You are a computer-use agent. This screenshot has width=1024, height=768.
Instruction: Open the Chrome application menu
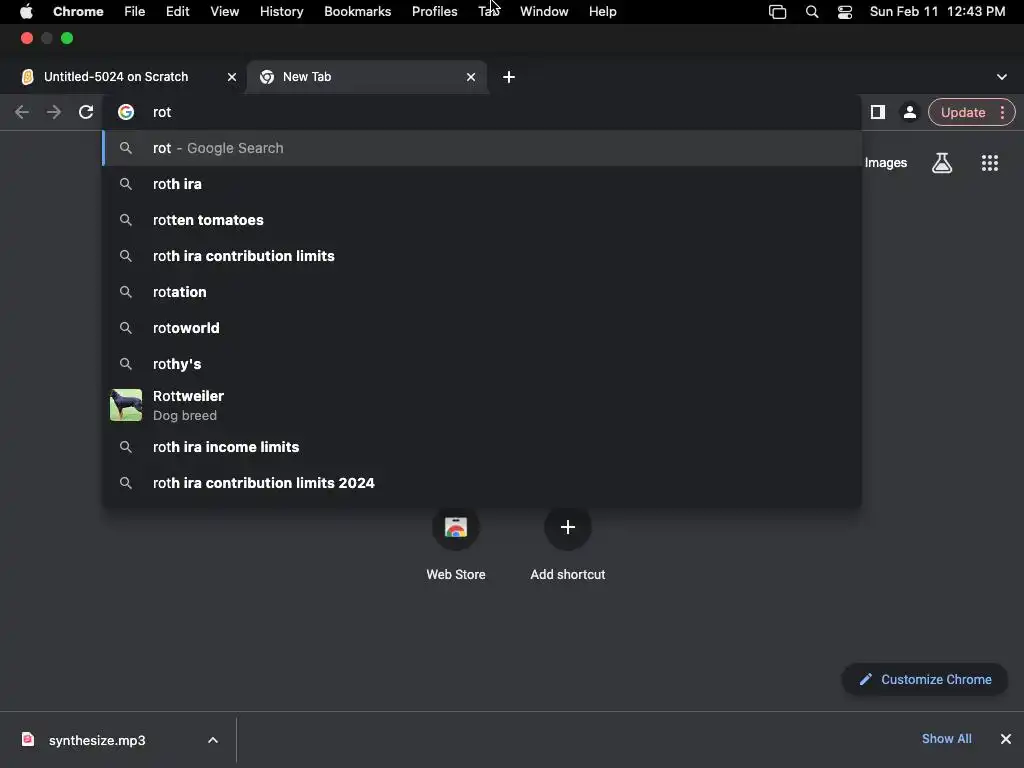(x=78, y=12)
